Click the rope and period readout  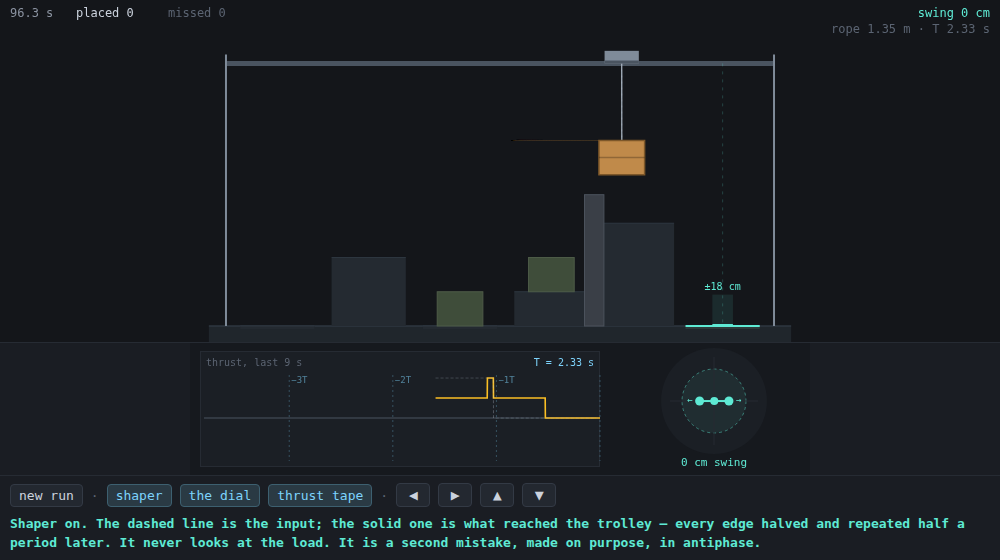910,29
